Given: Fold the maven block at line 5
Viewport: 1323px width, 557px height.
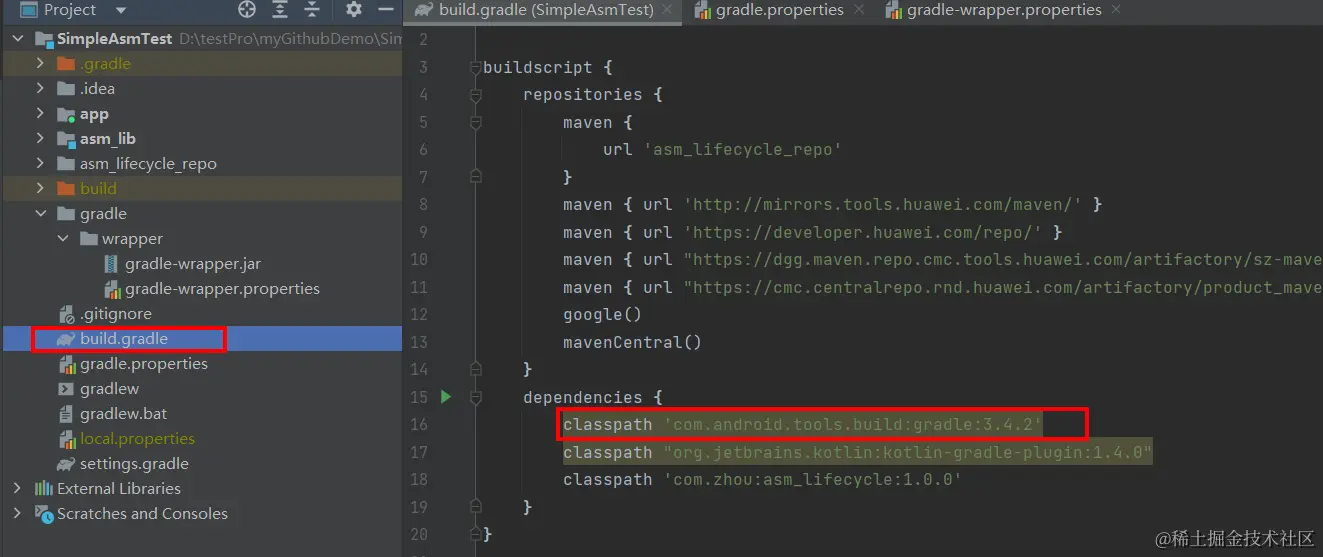Looking at the screenshot, I should tap(476, 123).
